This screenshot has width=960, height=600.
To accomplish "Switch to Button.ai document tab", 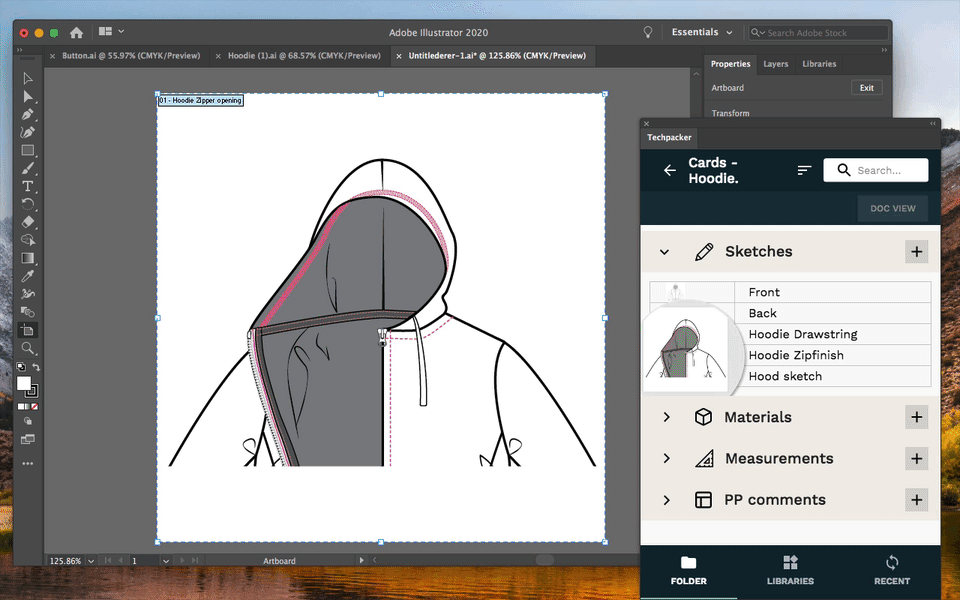I will click(130, 56).
